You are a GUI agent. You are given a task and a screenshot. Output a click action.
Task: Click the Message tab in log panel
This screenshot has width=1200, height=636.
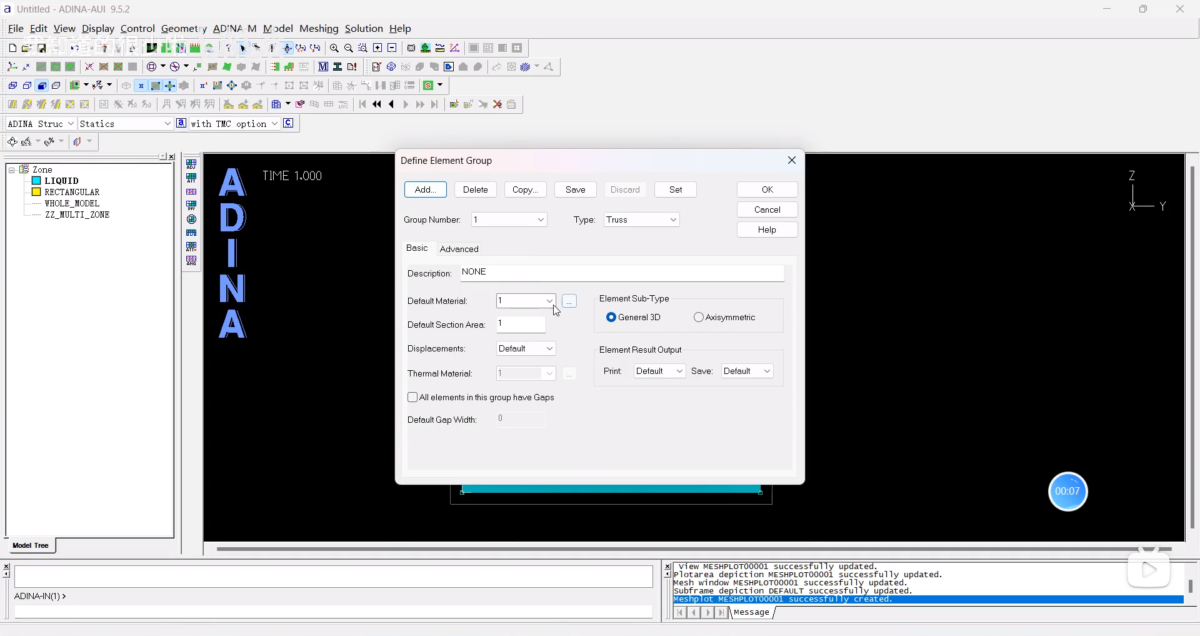(751, 612)
